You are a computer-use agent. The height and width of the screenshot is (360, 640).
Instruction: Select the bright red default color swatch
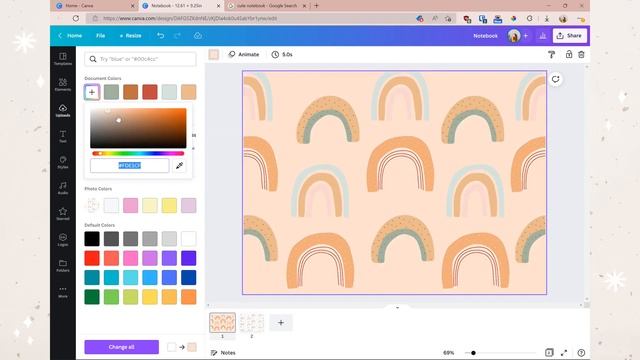point(92,258)
